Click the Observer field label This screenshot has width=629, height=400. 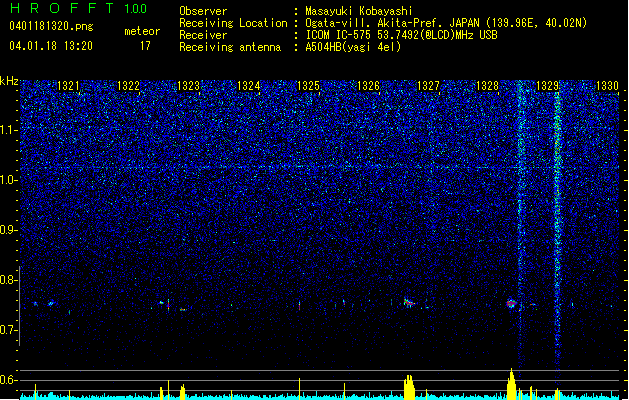coord(203,11)
